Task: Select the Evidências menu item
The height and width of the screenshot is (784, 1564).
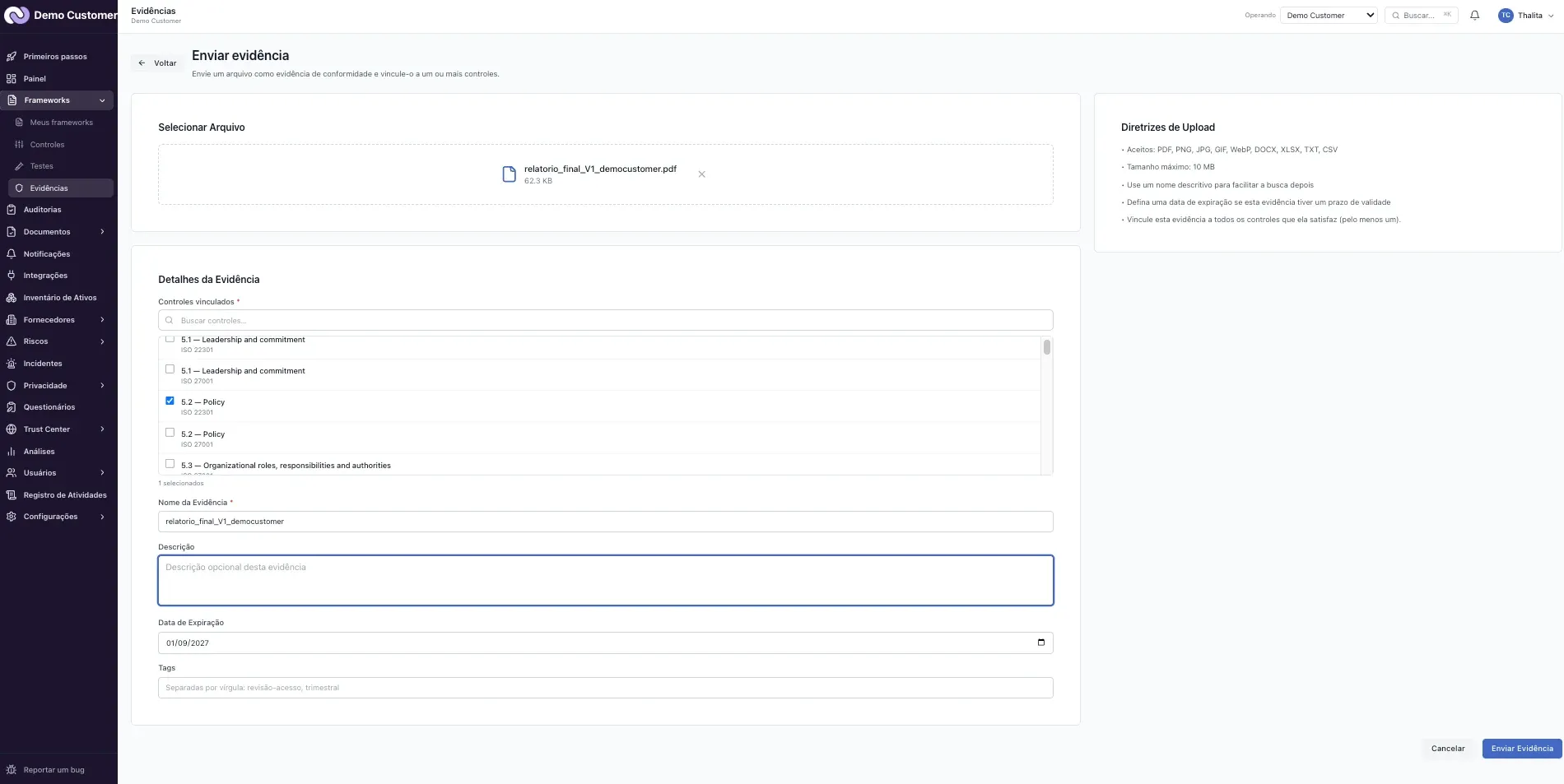Action: click(61, 188)
